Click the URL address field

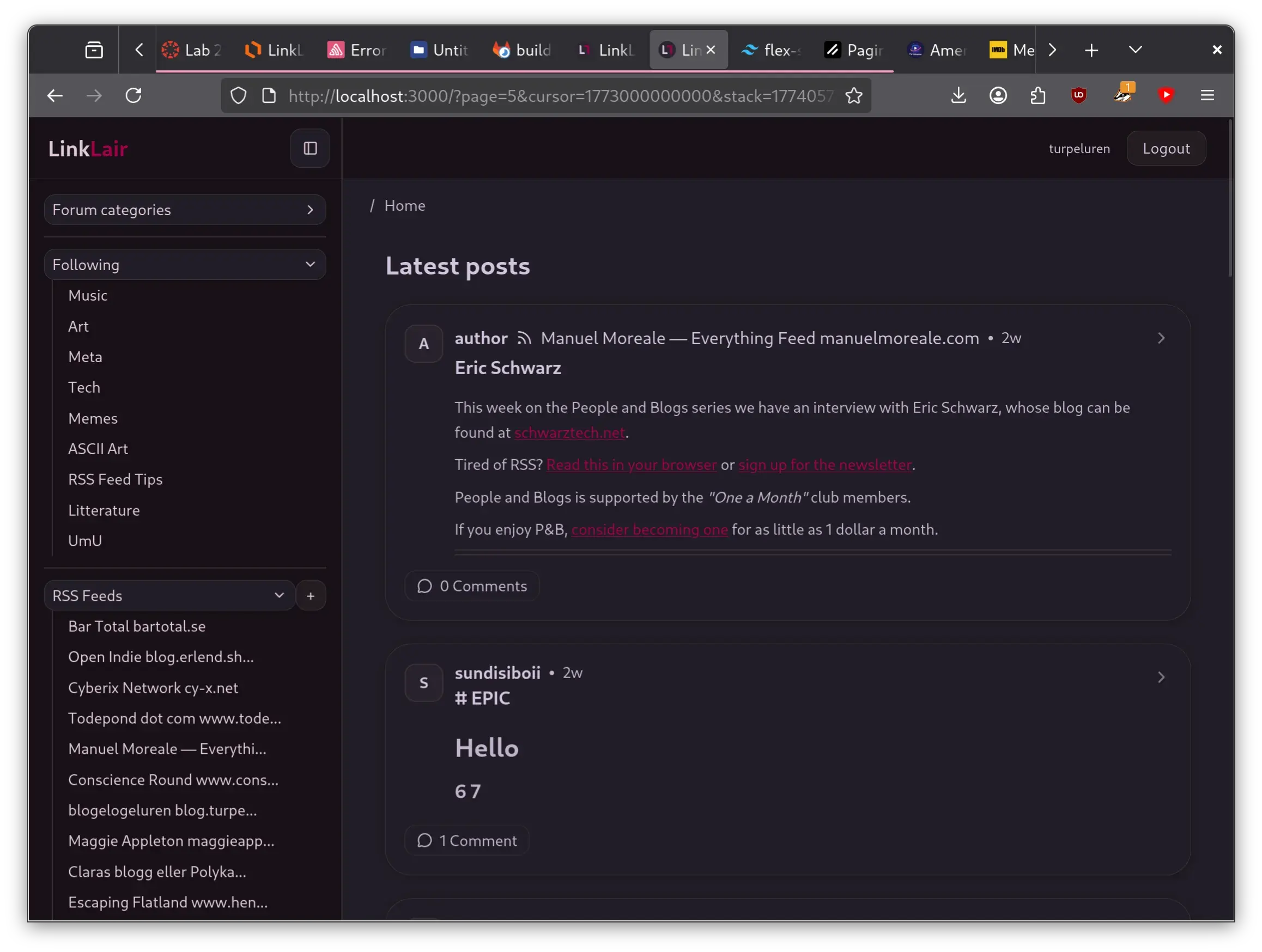click(559, 96)
